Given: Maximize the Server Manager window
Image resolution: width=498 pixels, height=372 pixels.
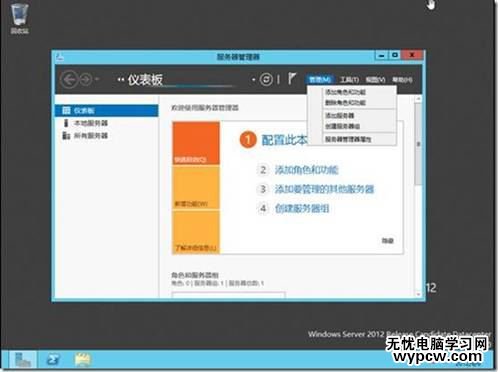Looking at the screenshot, I should [395, 55].
